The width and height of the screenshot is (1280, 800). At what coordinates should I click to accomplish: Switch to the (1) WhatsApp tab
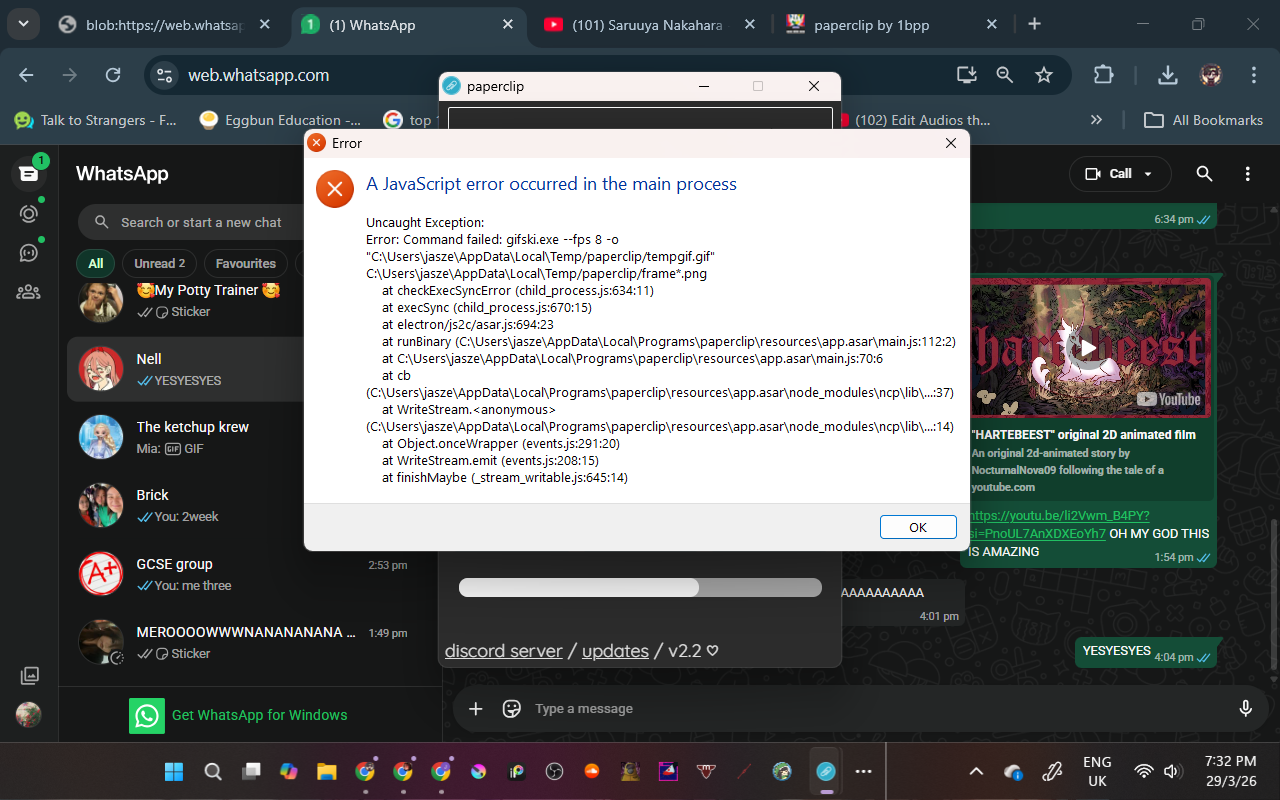point(408,25)
